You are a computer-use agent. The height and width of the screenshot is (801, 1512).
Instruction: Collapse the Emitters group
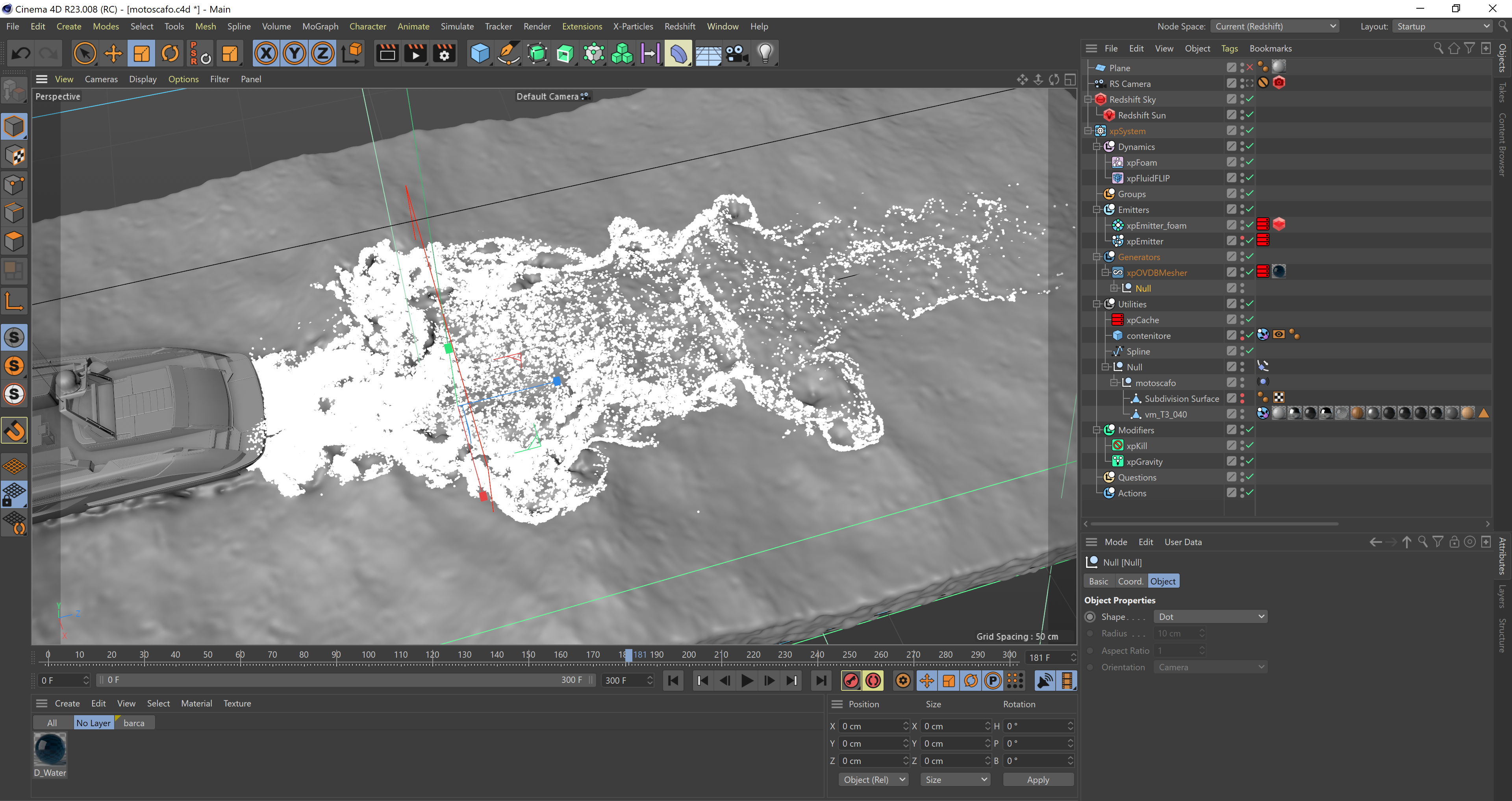(x=1096, y=210)
